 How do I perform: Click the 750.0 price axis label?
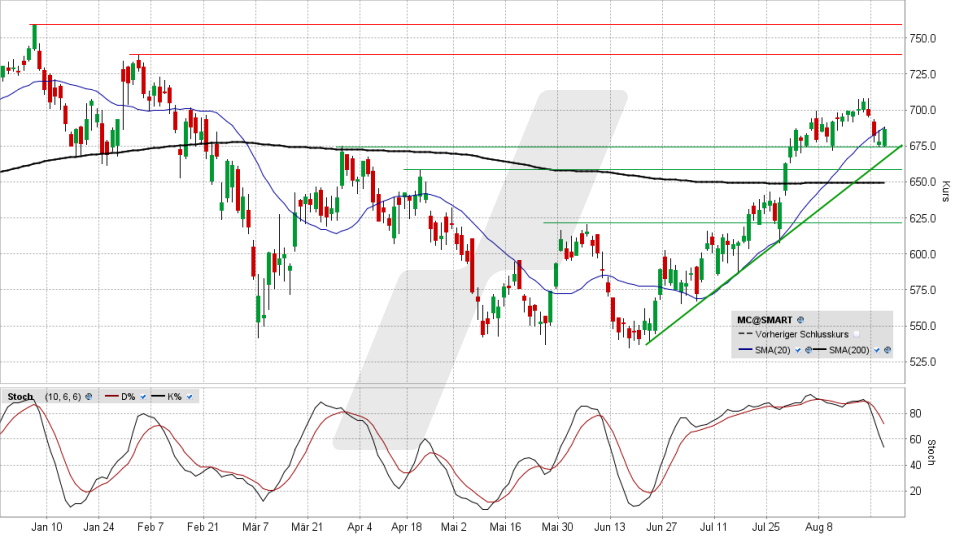[923, 38]
